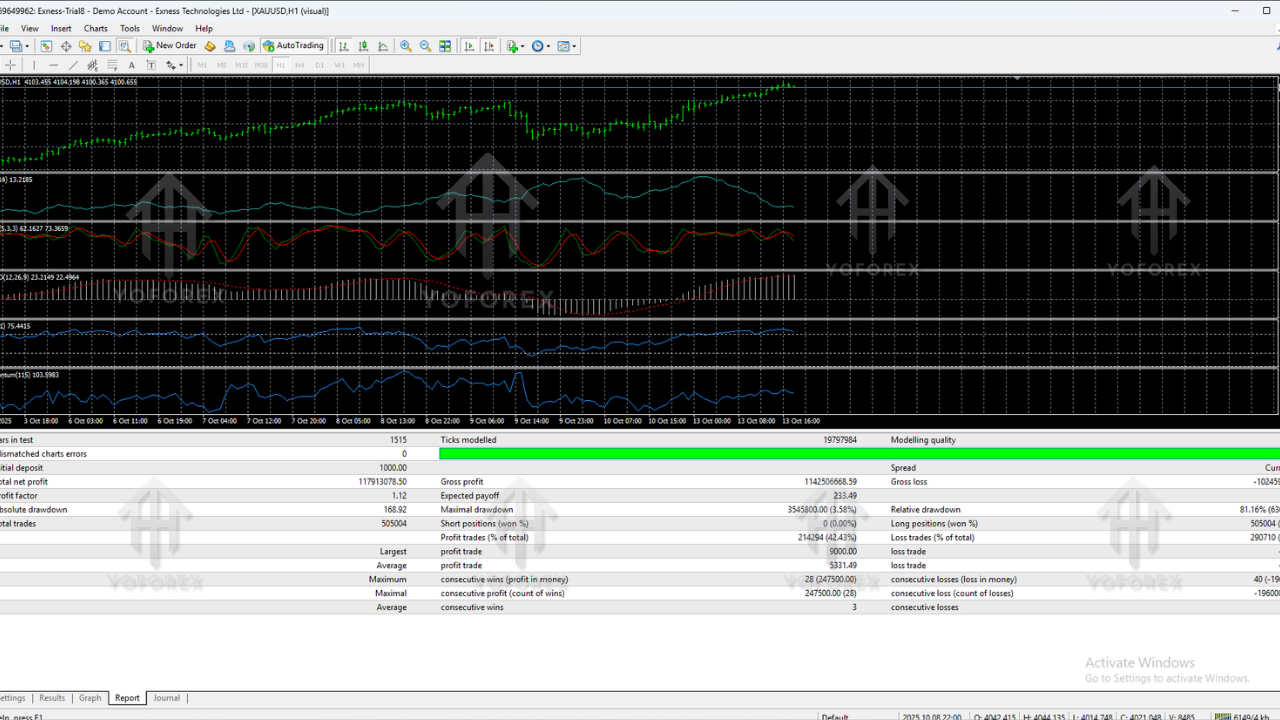
Task: Select the Draw Text (A) tool
Action: tap(131, 65)
